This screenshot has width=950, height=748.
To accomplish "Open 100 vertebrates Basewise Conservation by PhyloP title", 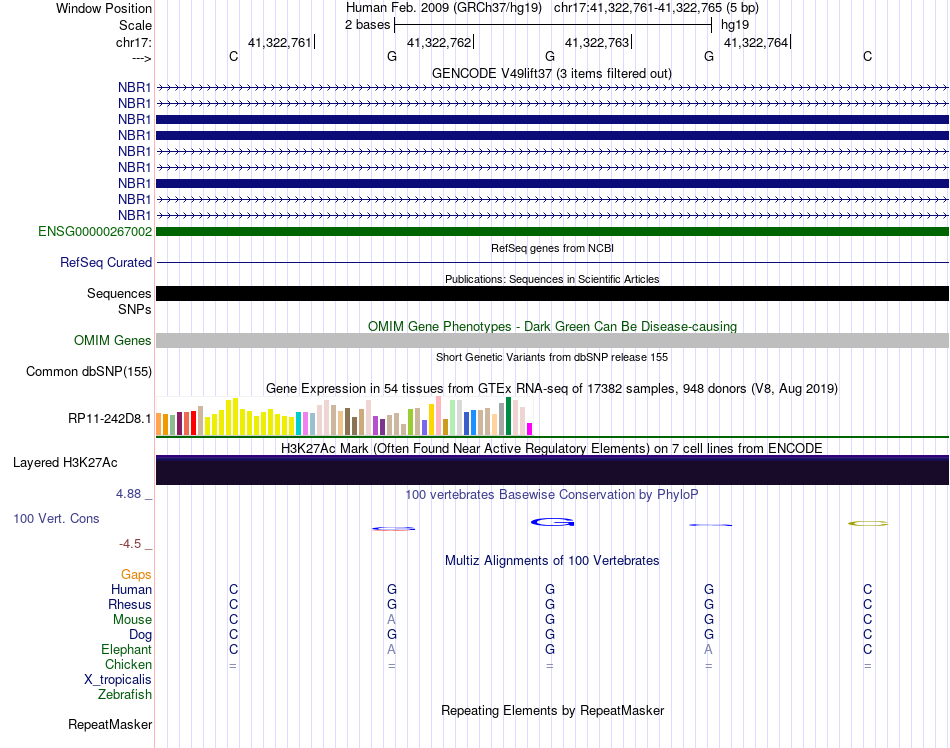I will click(x=552, y=494).
